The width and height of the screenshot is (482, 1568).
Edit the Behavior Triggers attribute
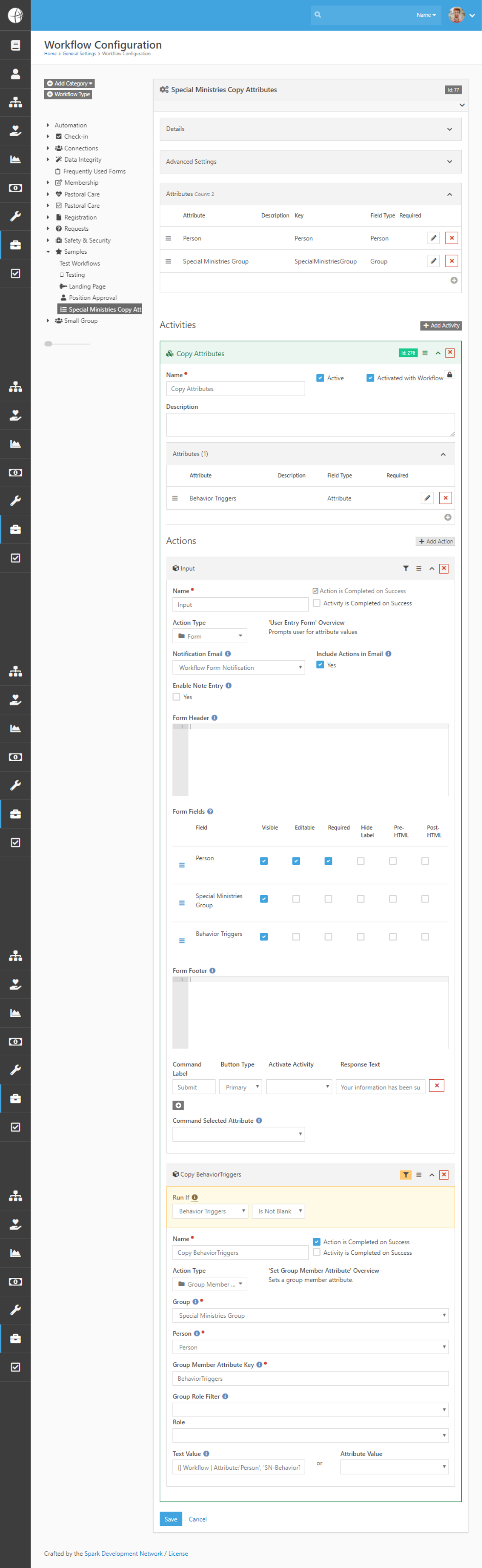point(427,498)
